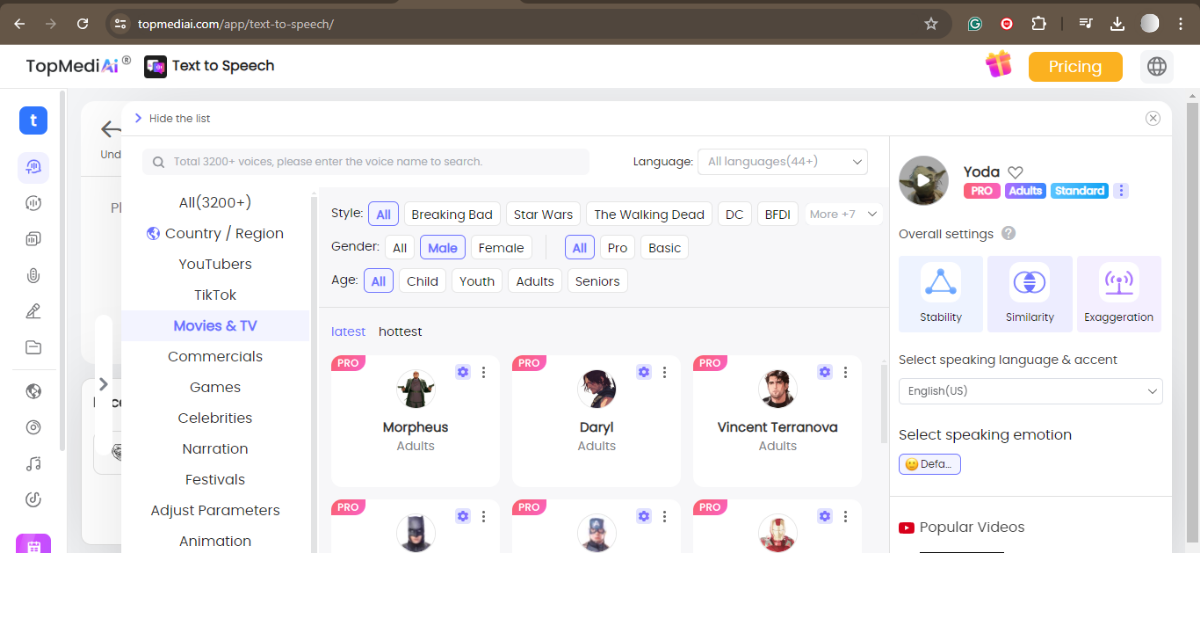
Task: Favorite Yoda voice with heart icon
Action: 1015,172
